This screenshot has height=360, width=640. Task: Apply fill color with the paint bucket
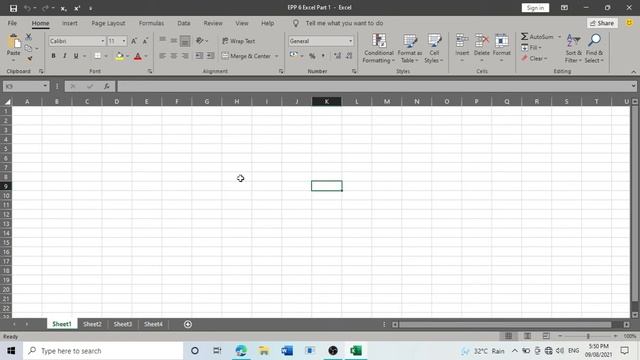point(120,56)
